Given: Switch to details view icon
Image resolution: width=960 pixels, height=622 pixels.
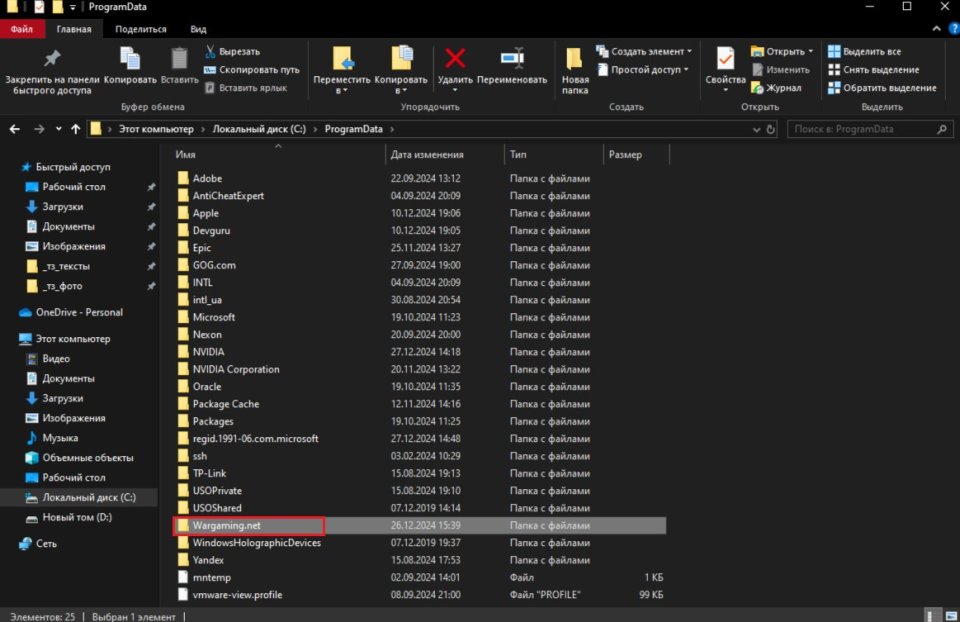Looking at the screenshot, I should (932, 616).
